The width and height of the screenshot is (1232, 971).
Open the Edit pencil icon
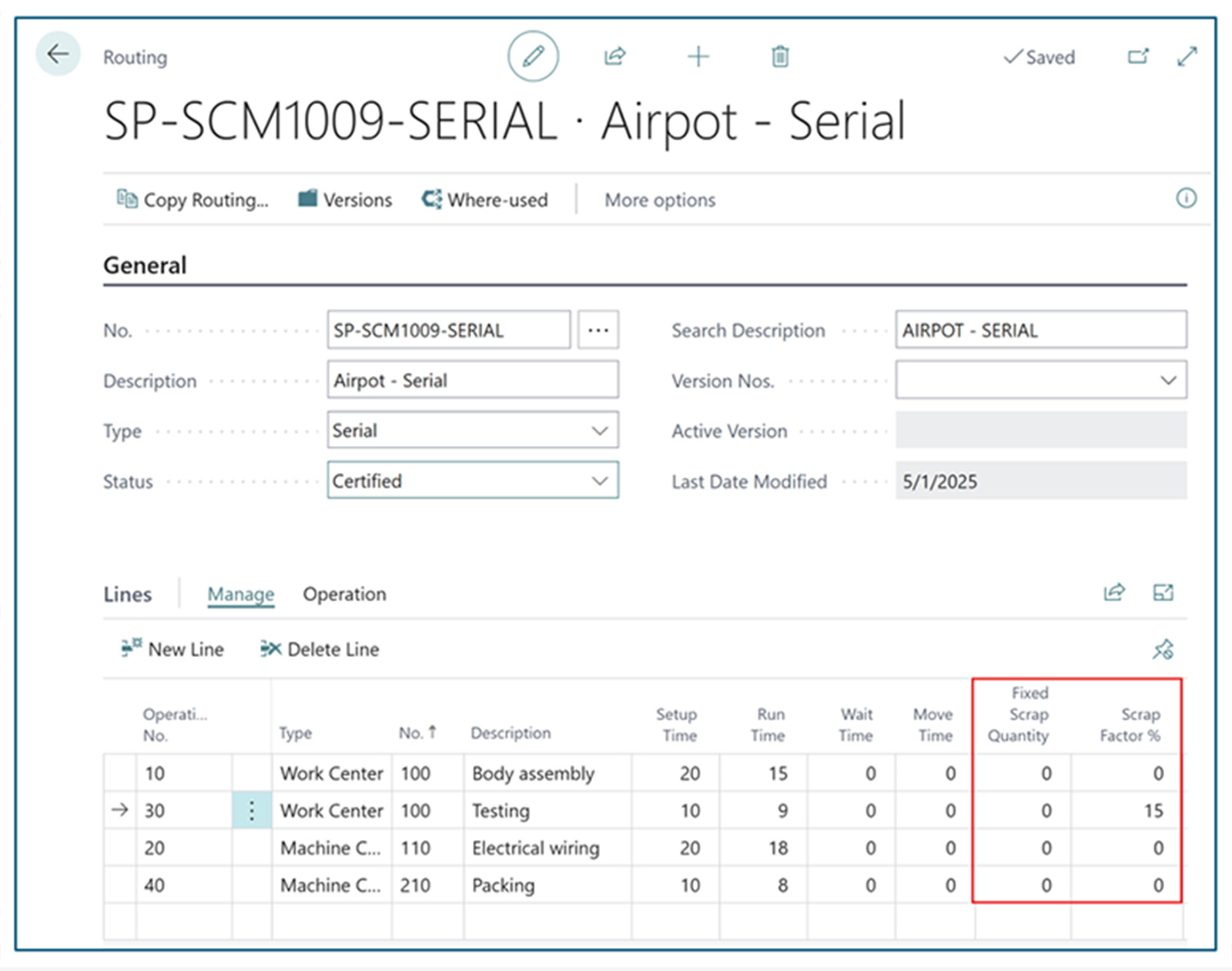click(x=533, y=56)
